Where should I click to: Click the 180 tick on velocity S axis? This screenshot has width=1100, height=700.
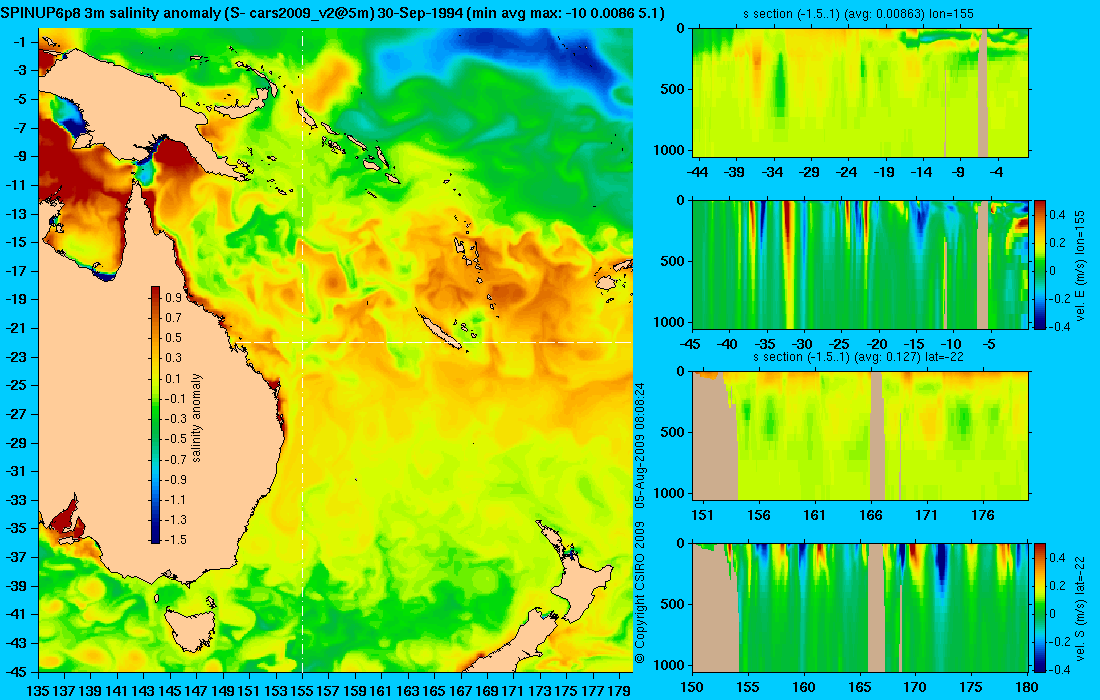click(1027, 687)
